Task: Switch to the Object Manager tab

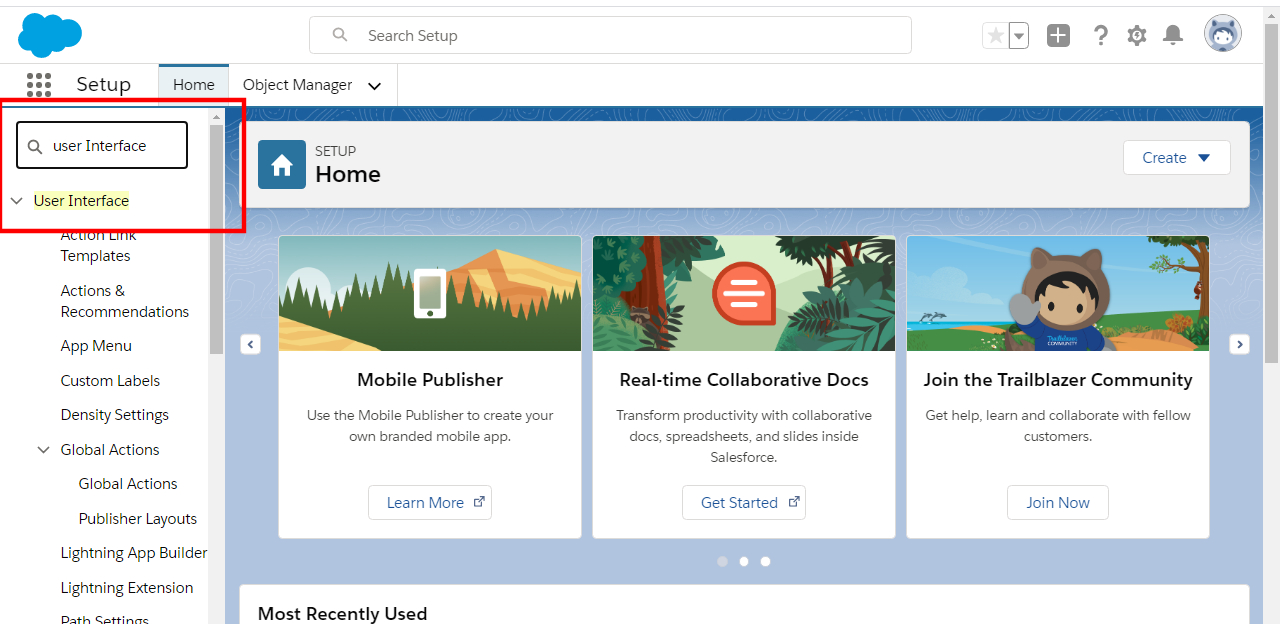Action: (297, 84)
